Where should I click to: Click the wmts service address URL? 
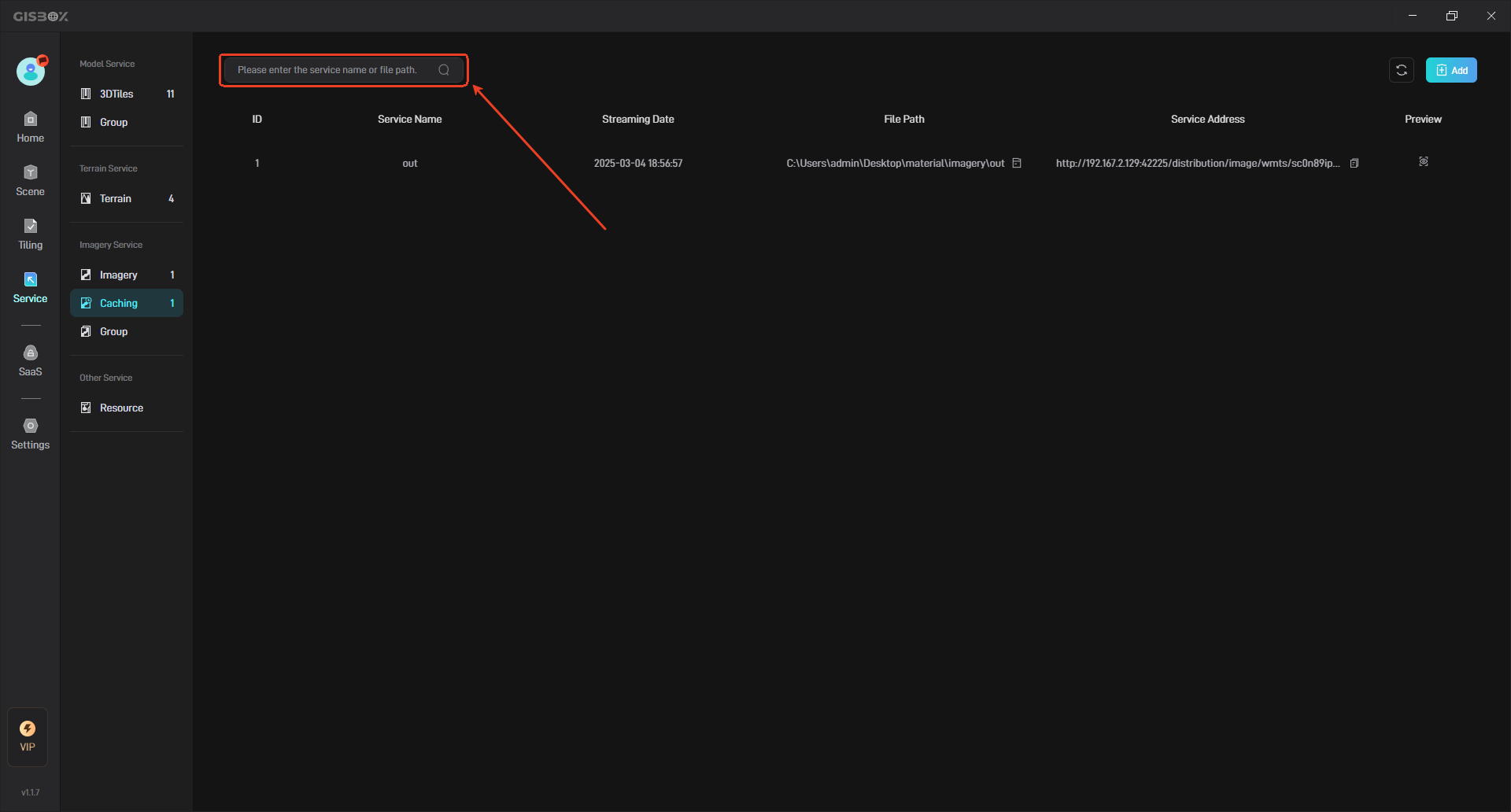pos(1197,163)
